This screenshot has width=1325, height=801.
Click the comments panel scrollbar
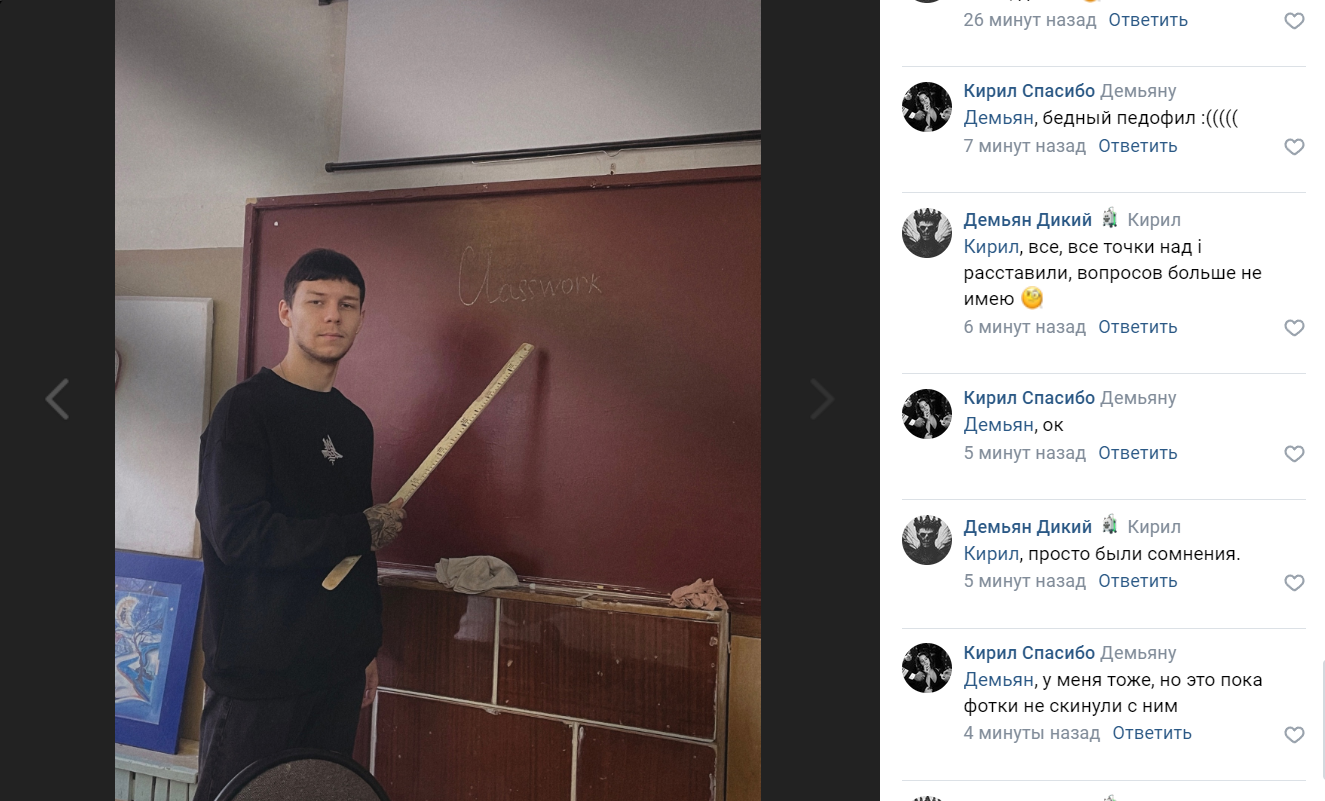(1322, 720)
